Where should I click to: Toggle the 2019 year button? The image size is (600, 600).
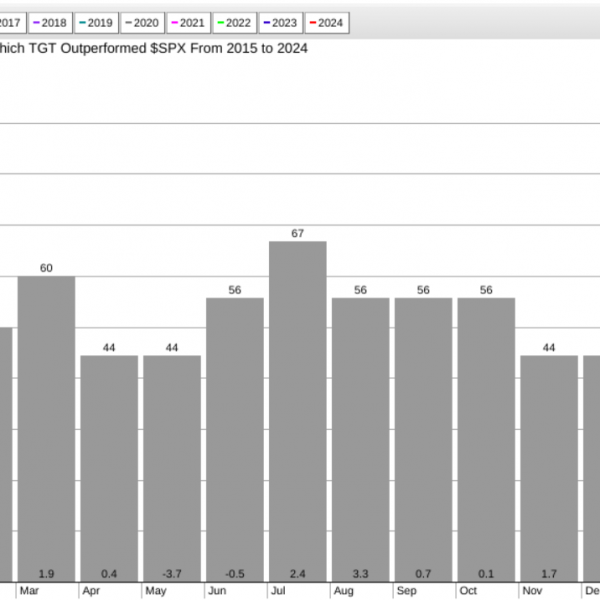click(x=96, y=23)
